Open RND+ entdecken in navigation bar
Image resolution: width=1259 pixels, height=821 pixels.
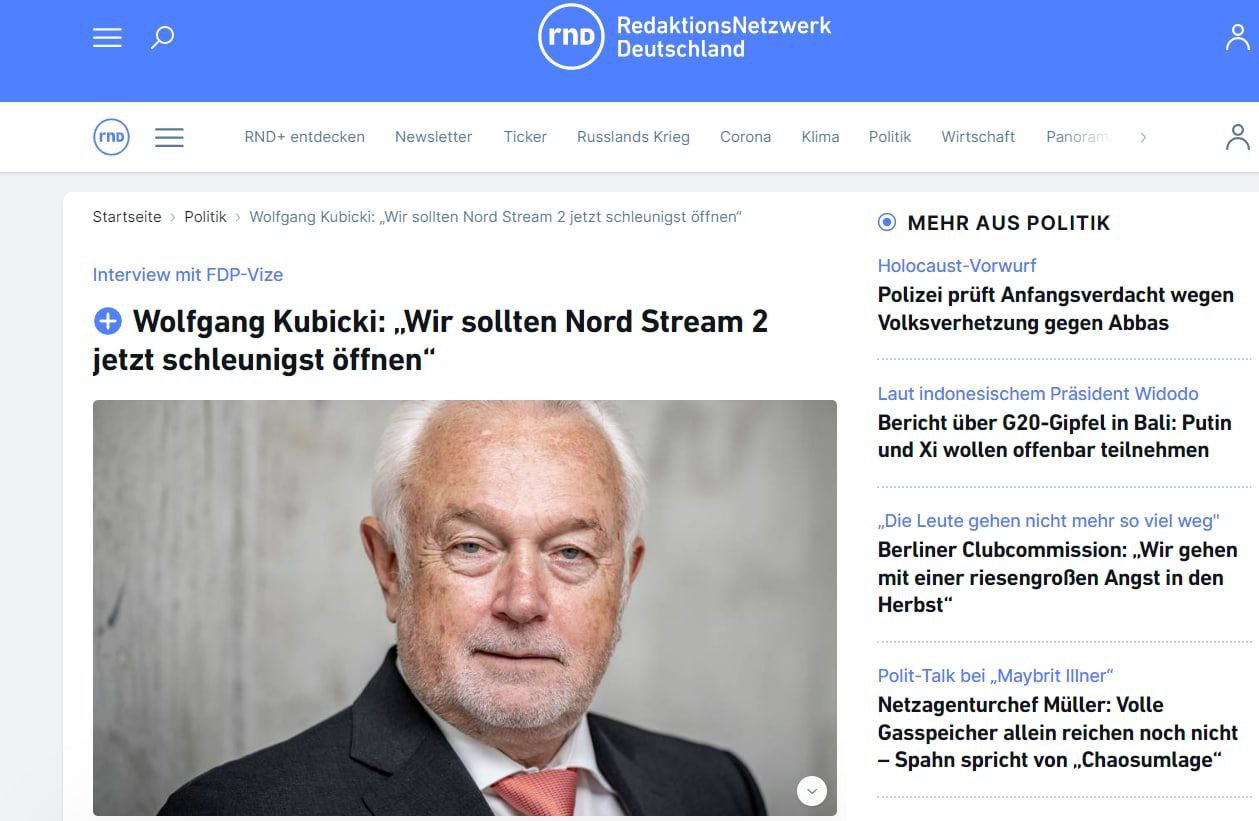[305, 137]
